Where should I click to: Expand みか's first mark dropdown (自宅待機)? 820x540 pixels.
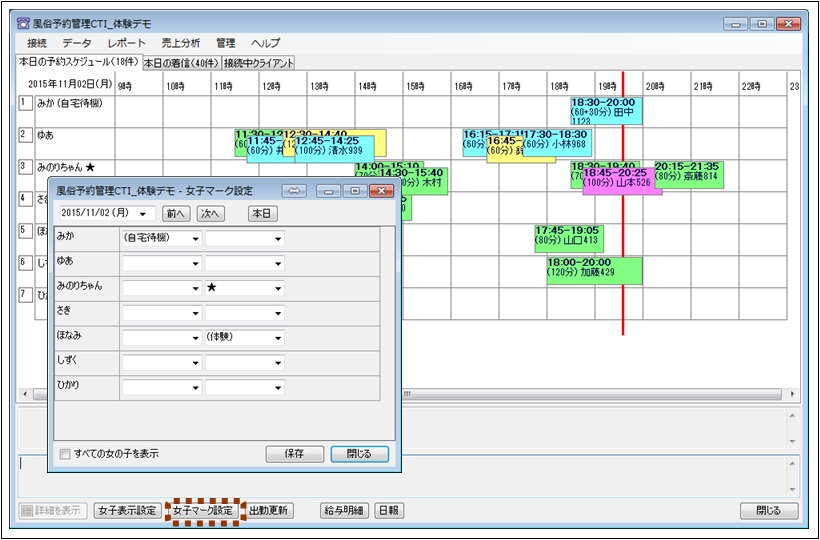coord(194,239)
